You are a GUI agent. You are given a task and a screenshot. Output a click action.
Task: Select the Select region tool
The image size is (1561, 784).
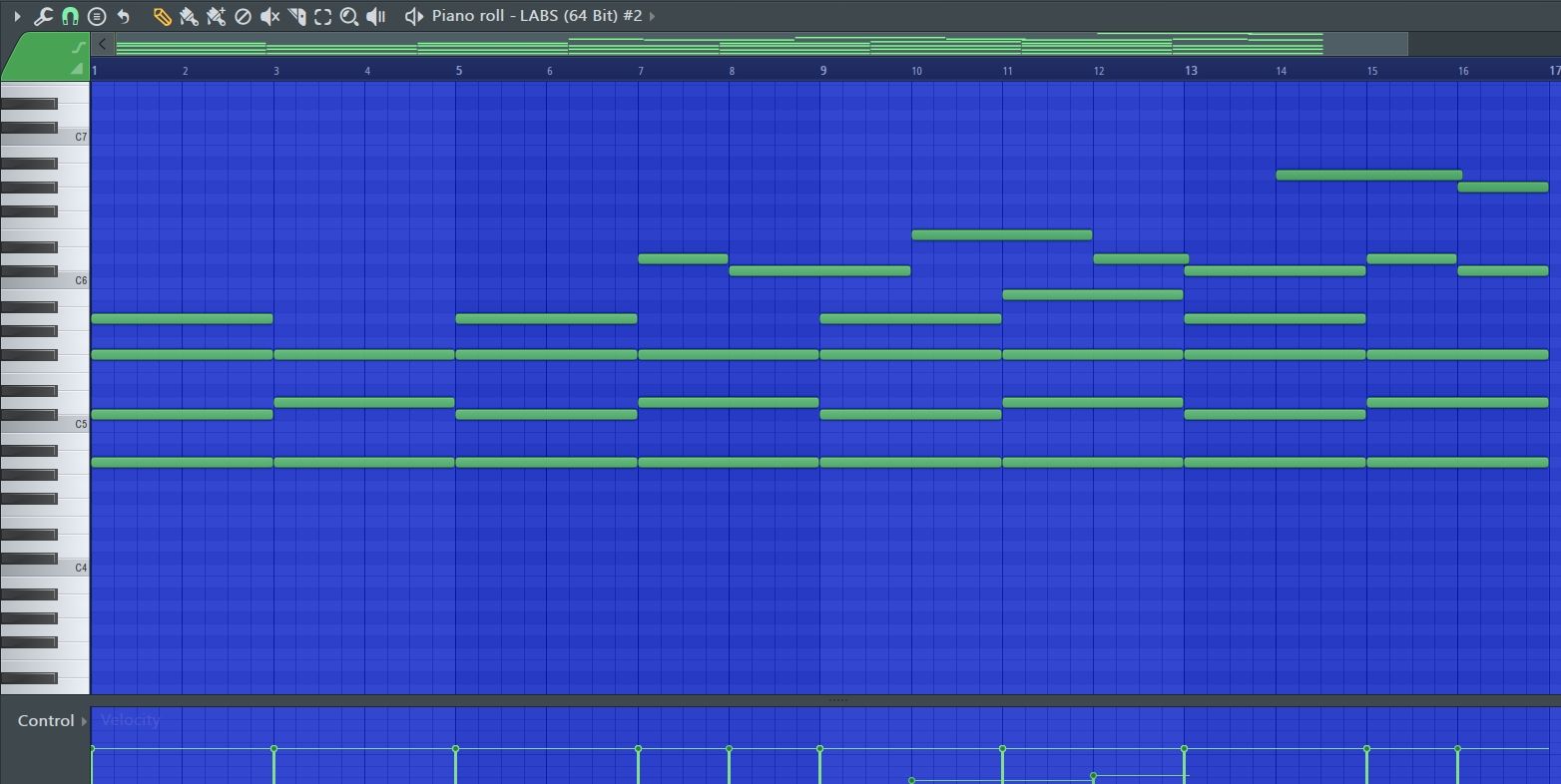click(x=322, y=16)
